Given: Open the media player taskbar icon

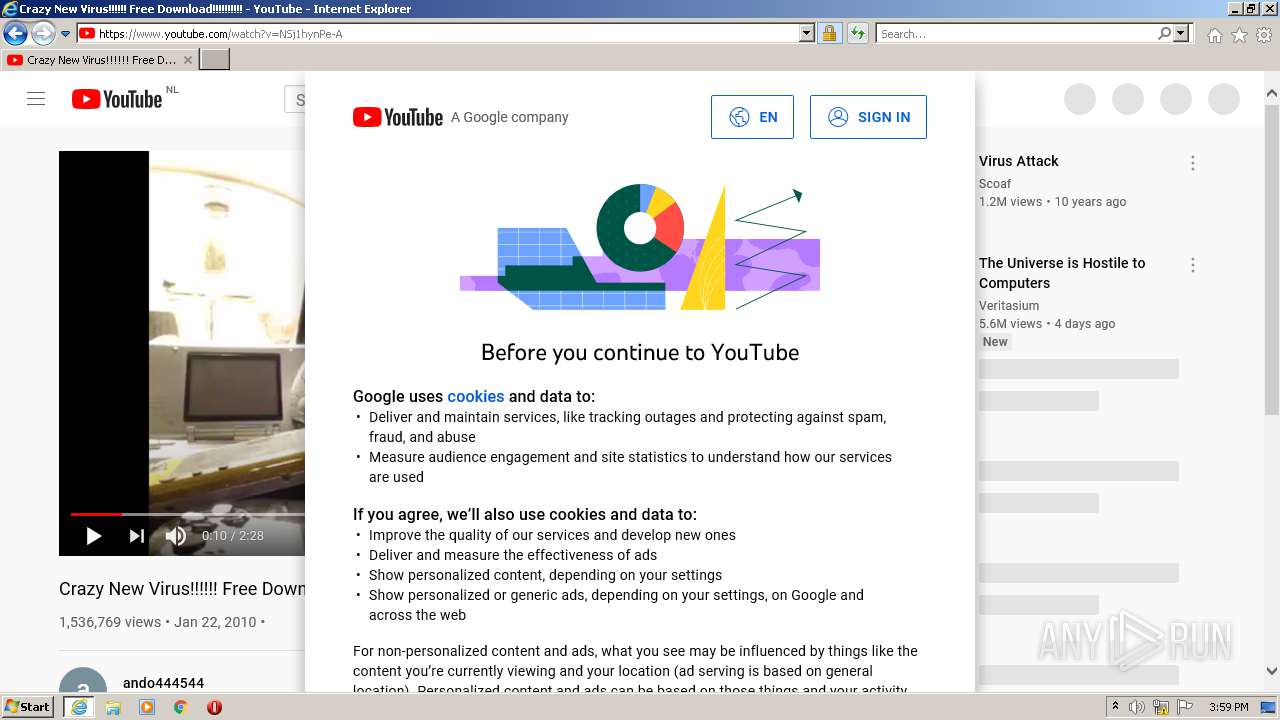Looking at the screenshot, I should [x=147, y=707].
